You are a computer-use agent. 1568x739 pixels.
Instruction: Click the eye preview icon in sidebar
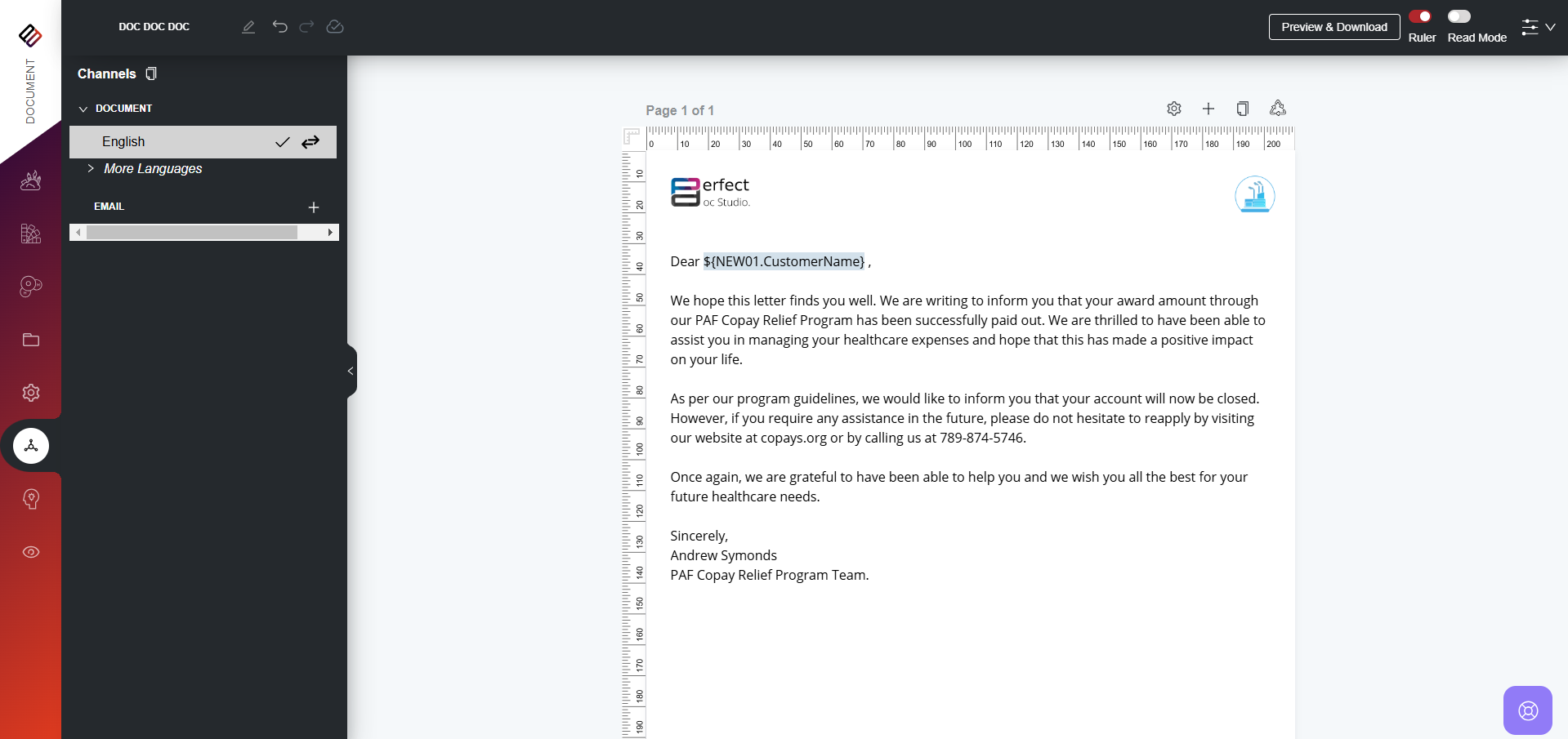(x=31, y=552)
